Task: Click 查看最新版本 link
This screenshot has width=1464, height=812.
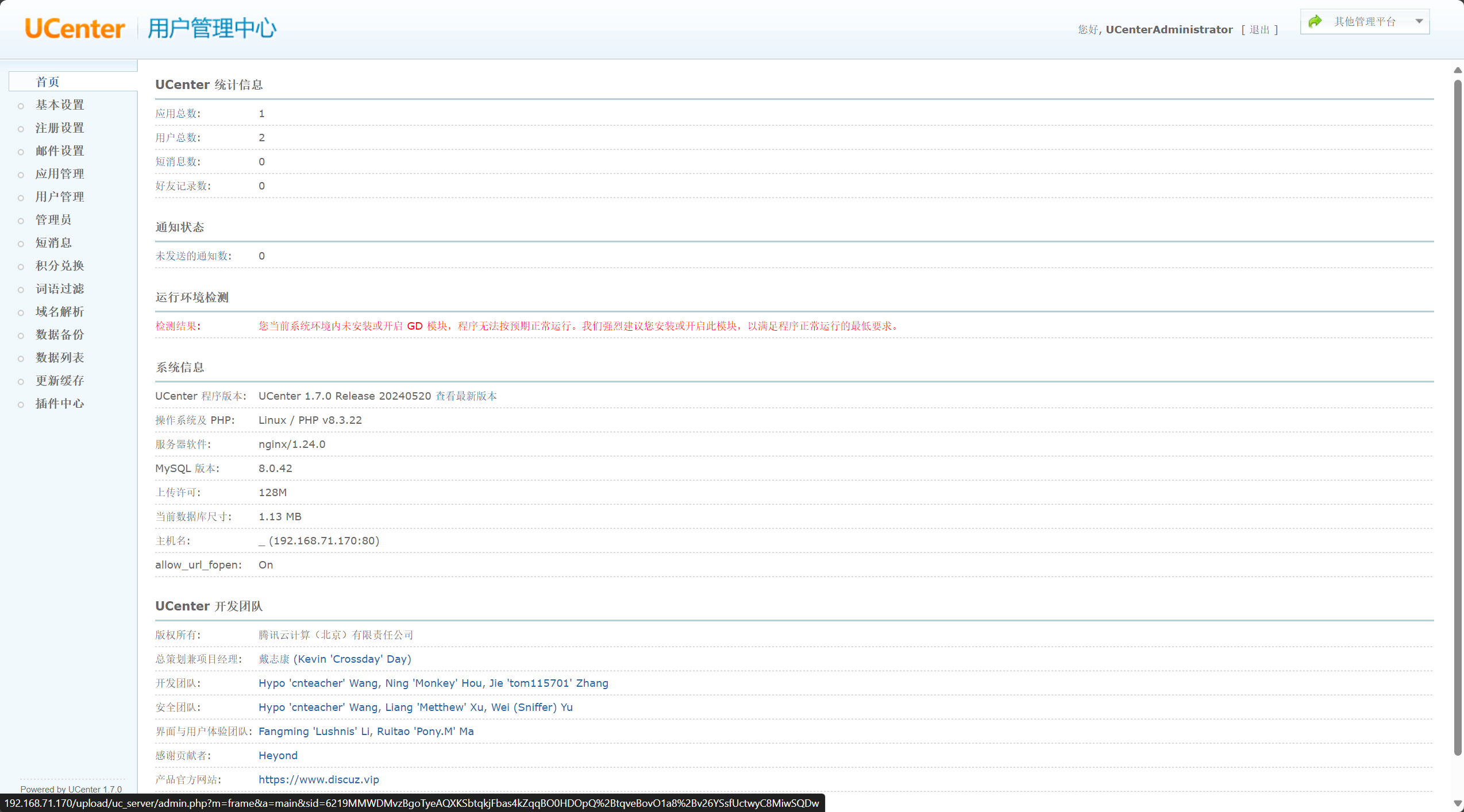Action: coord(466,396)
